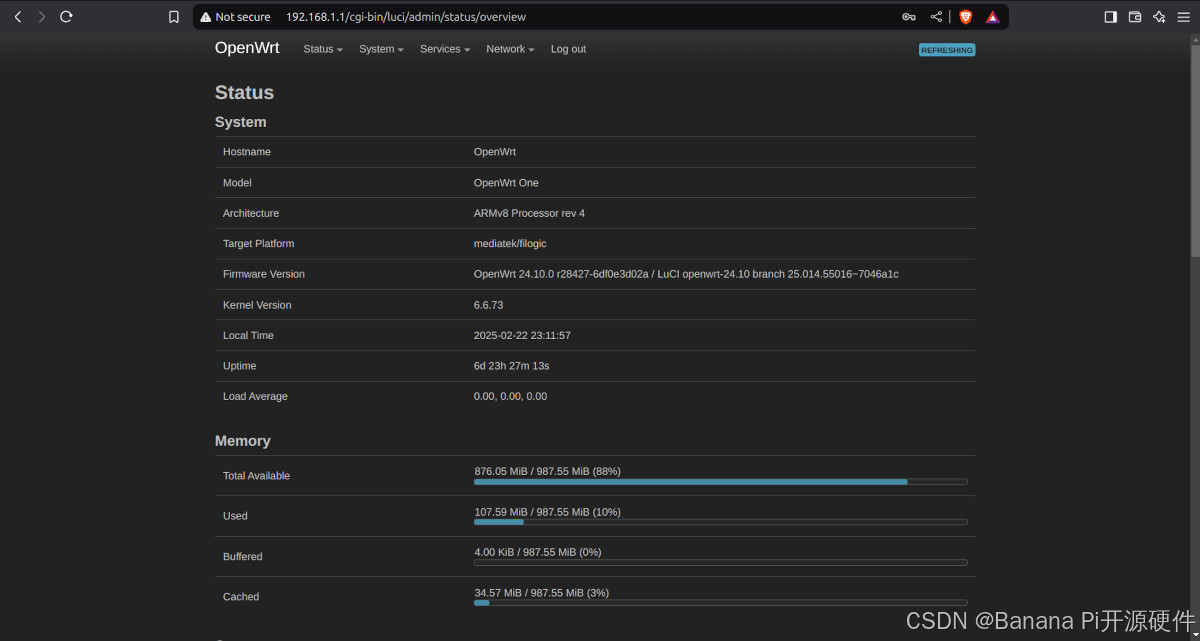This screenshot has width=1200, height=641.
Task: Click the Not secure warning icon
Action: point(206,17)
